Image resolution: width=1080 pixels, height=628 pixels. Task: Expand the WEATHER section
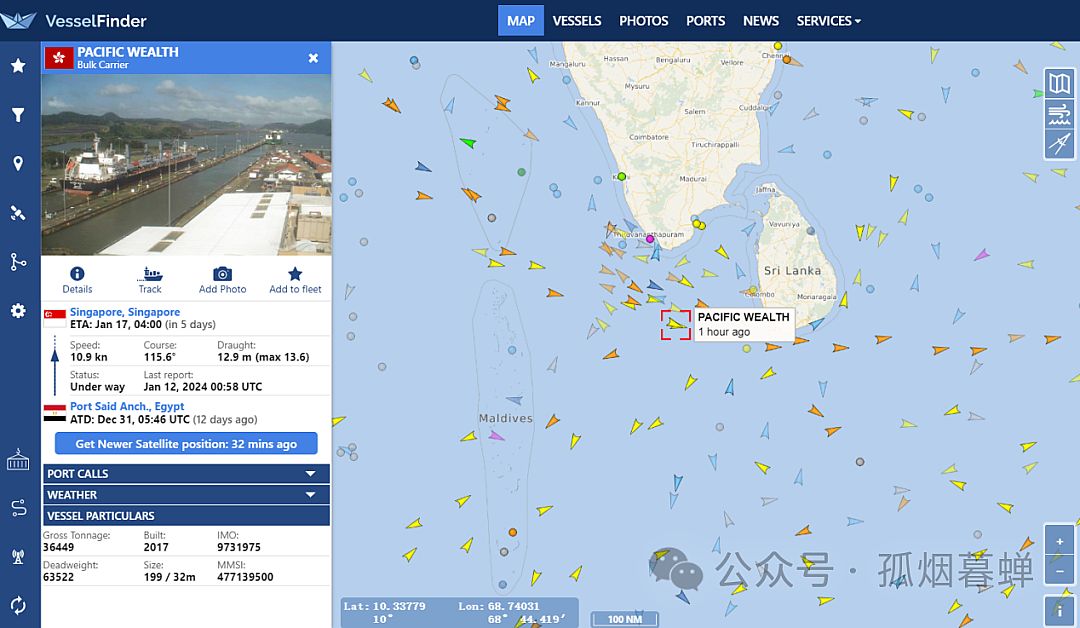coord(186,495)
